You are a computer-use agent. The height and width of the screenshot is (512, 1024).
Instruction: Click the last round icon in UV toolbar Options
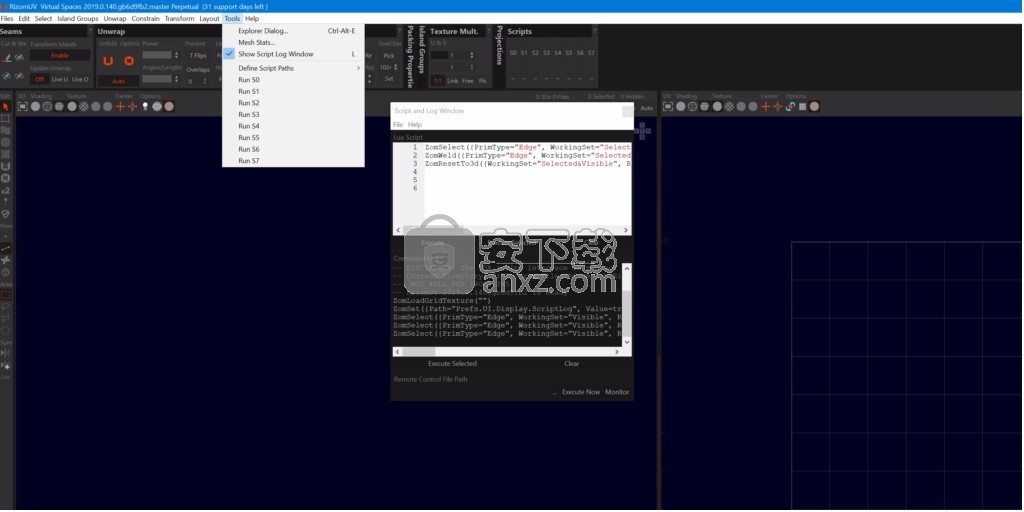coord(814,106)
